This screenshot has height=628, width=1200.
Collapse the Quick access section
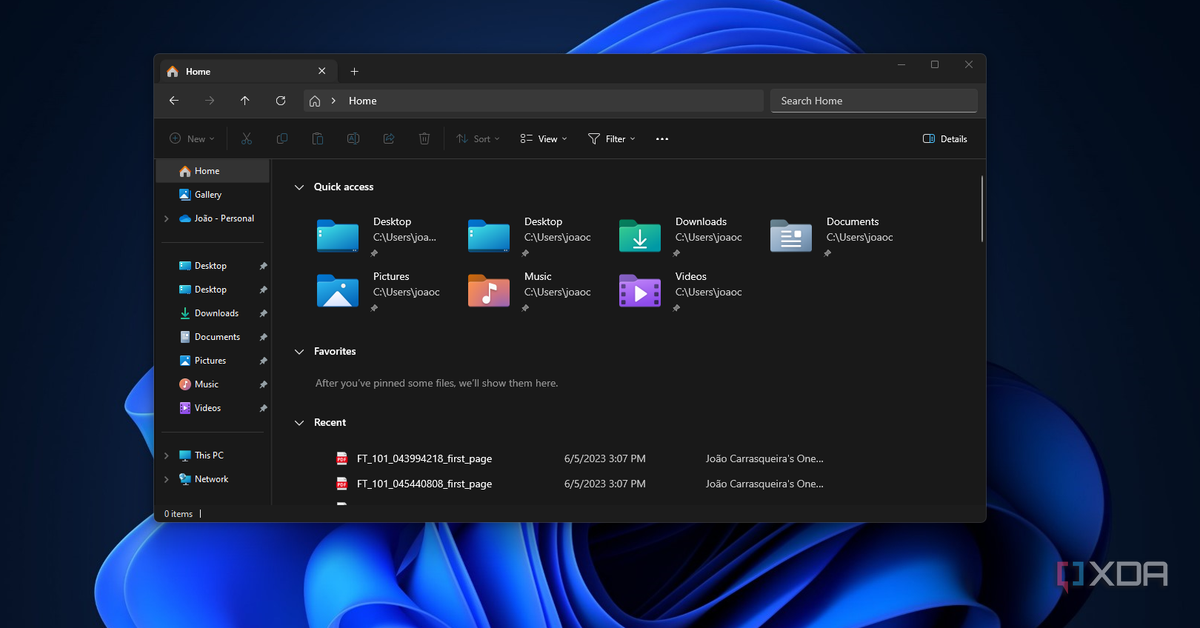pyautogui.click(x=298, y=187)
